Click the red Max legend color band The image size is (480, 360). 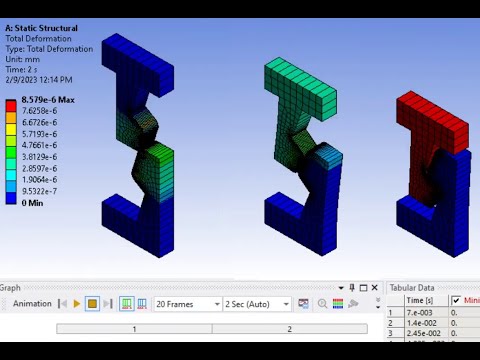[11, 106]
